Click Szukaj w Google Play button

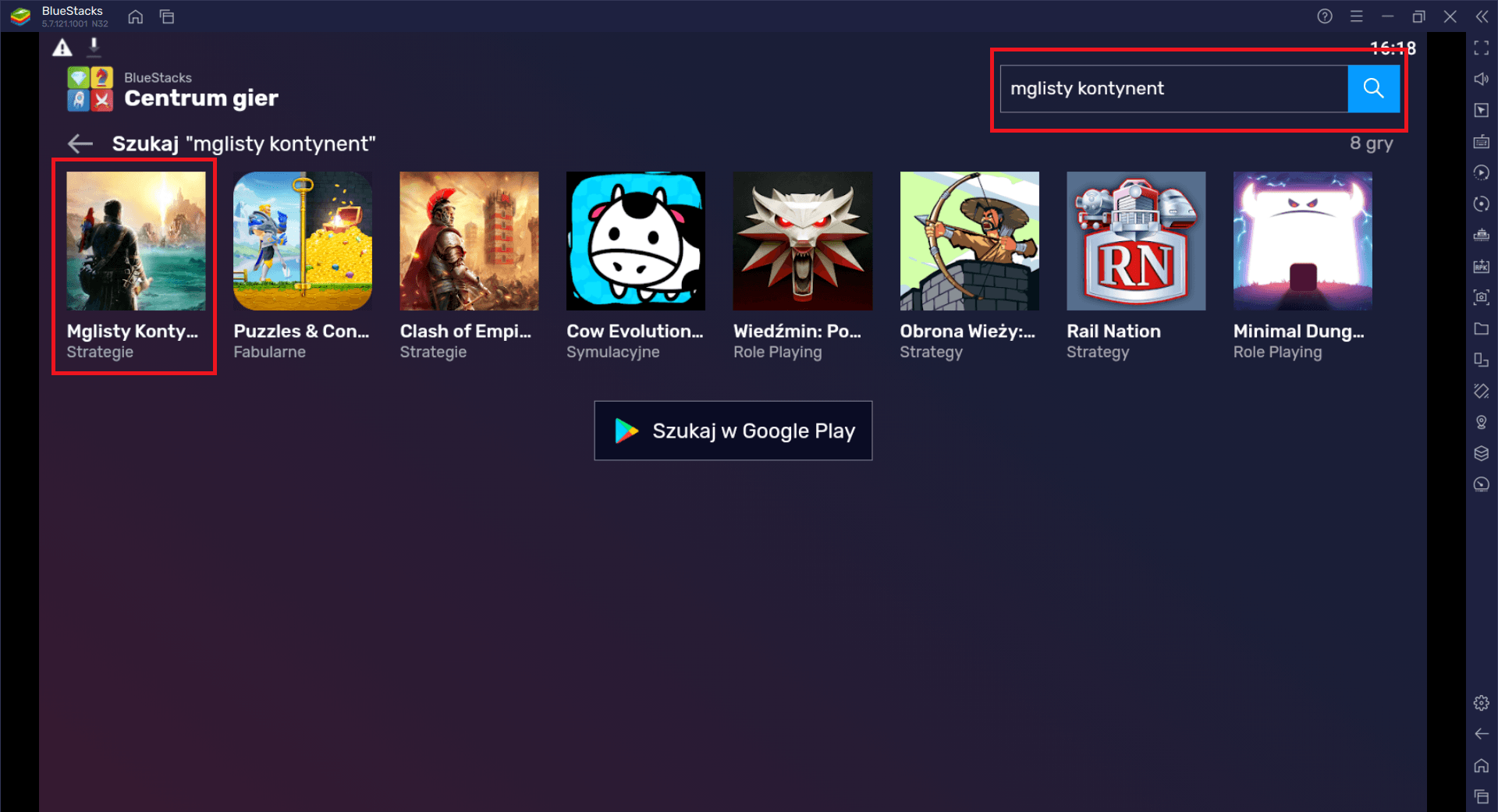[733, 431]
